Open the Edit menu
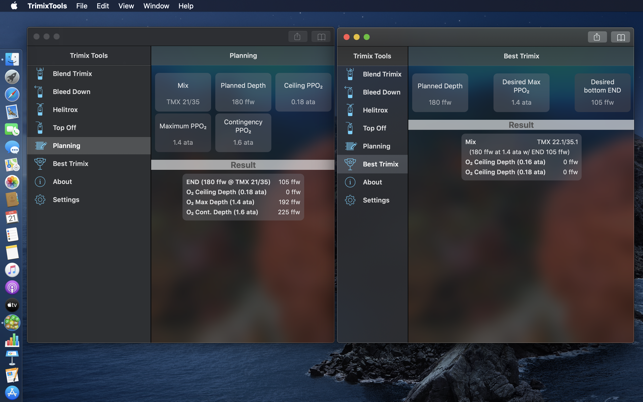Screen dimensions: 643x402 [103, 6]
